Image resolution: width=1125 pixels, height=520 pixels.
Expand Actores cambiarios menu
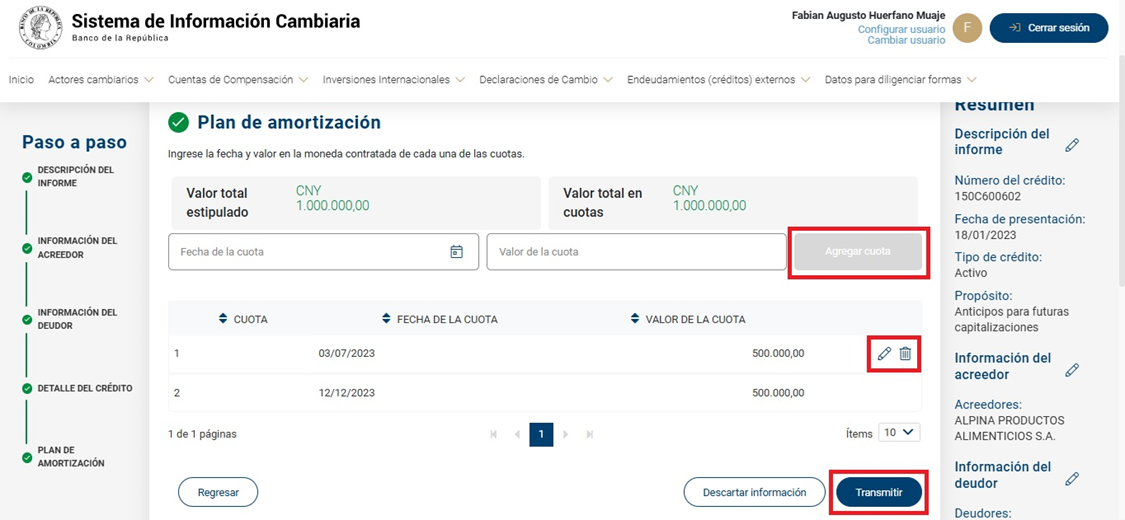[x=101, y=80]
